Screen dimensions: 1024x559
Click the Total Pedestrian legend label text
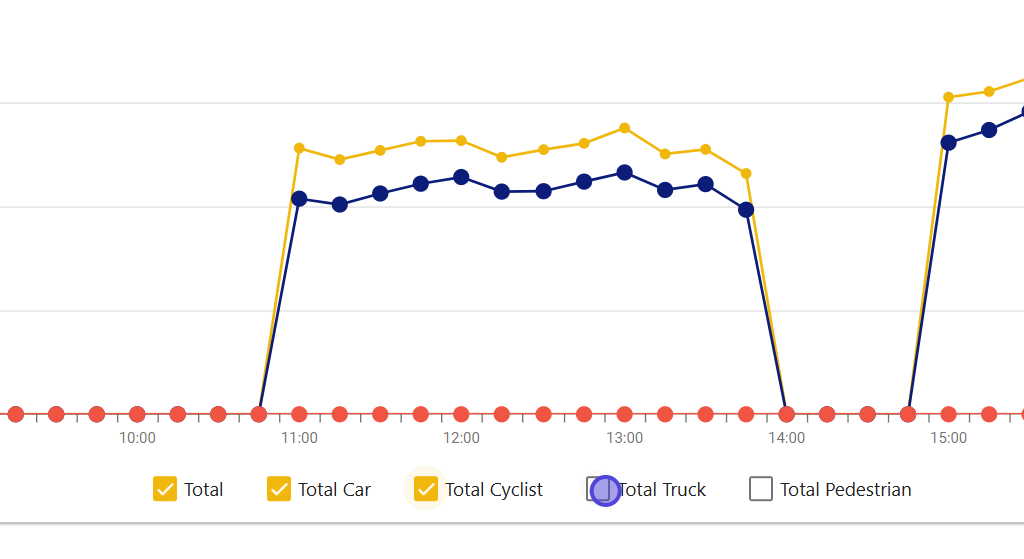pyautogui.click(x=845, y=489)
